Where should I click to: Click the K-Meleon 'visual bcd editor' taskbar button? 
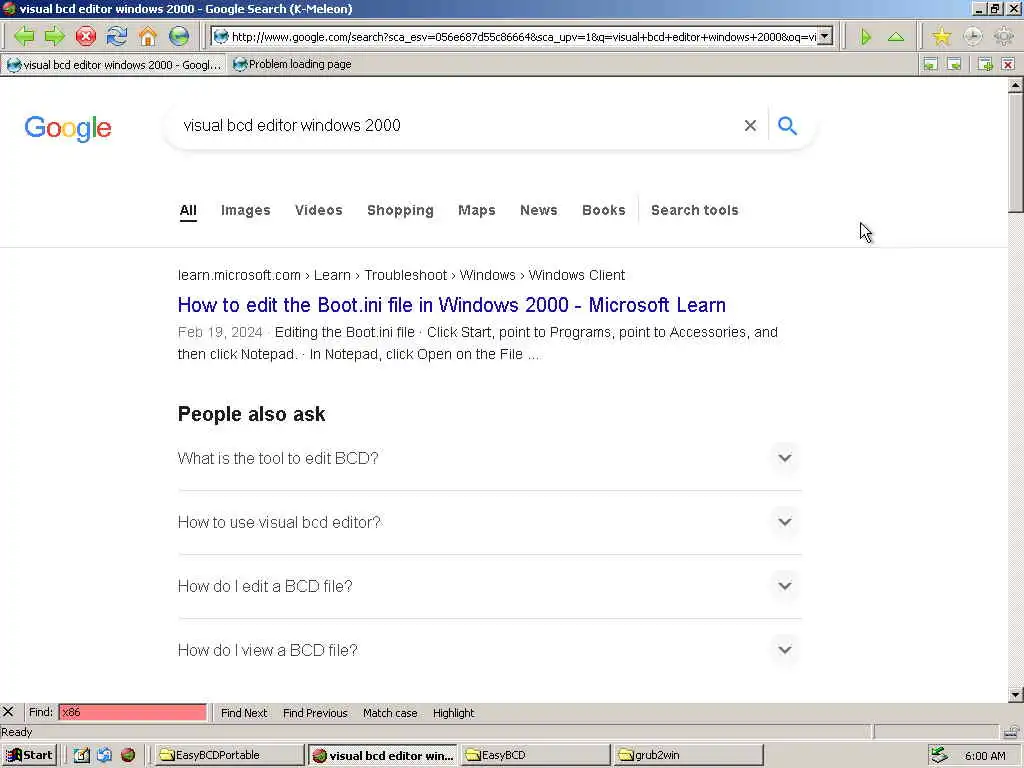383,756
